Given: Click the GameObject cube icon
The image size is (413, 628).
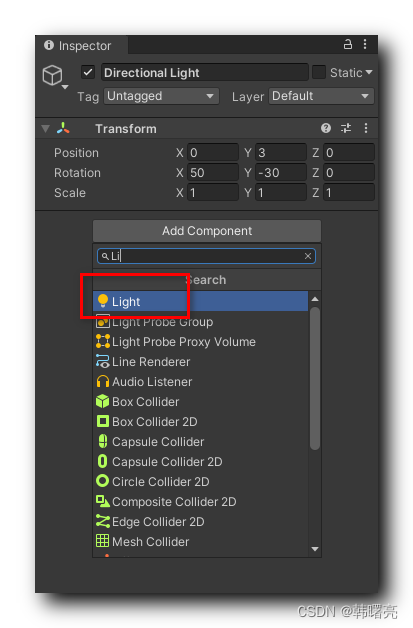Looking at the screenshot, I should point(53,75).
